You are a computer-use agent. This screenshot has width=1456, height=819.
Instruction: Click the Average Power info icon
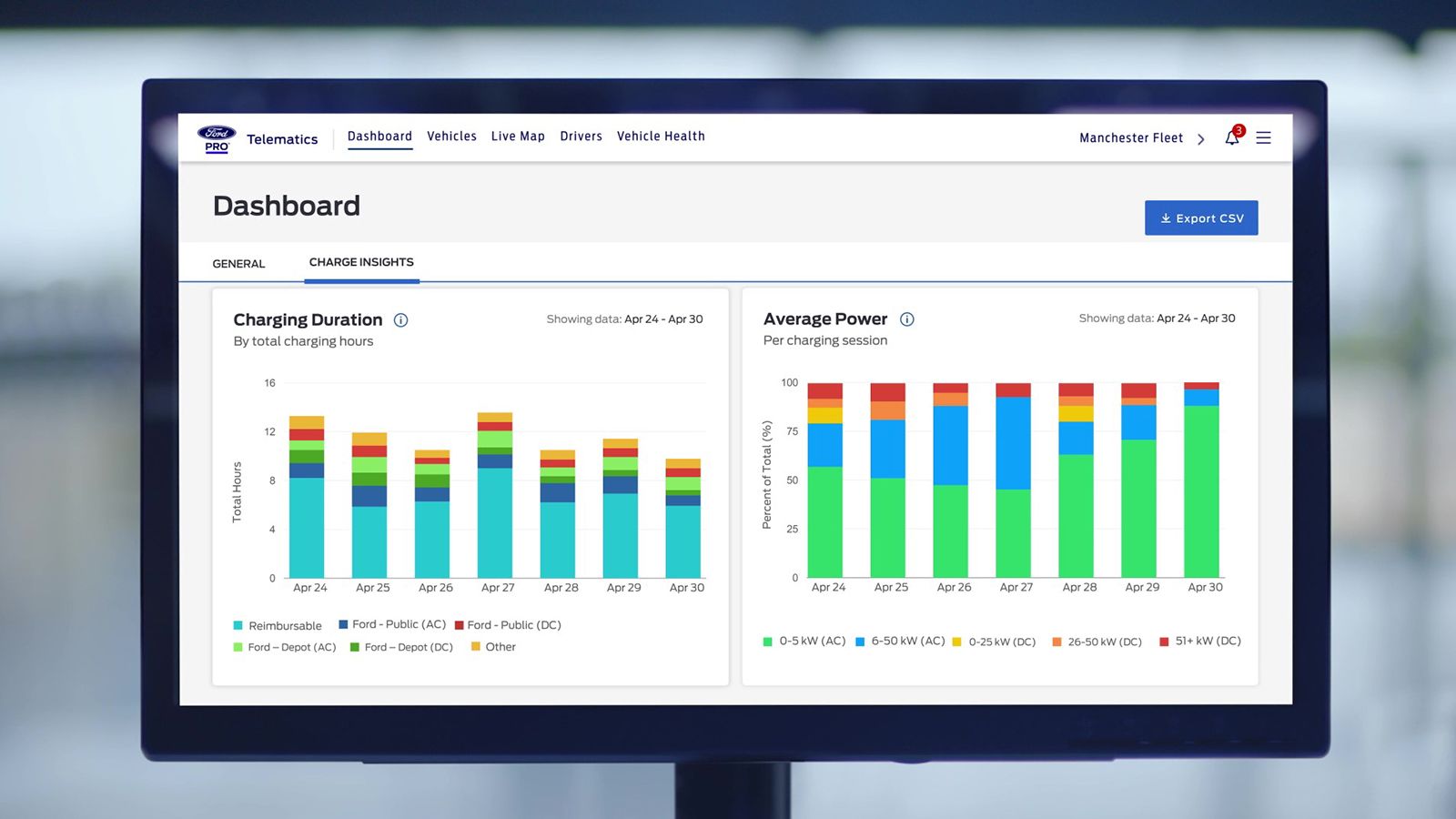907,318
